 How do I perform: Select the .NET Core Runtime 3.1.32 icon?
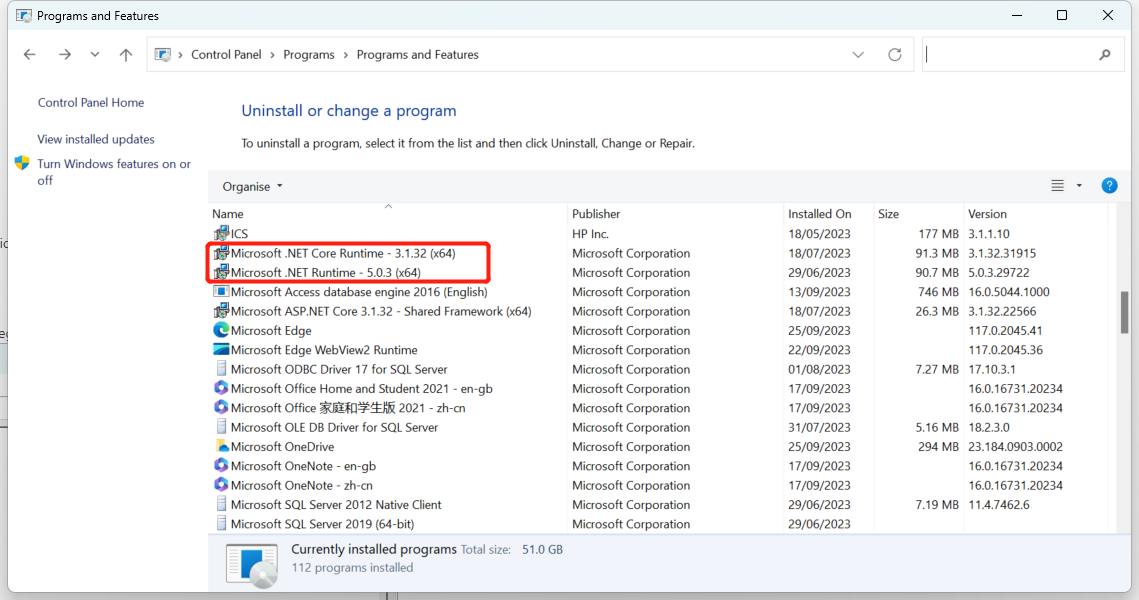(222, 253)
